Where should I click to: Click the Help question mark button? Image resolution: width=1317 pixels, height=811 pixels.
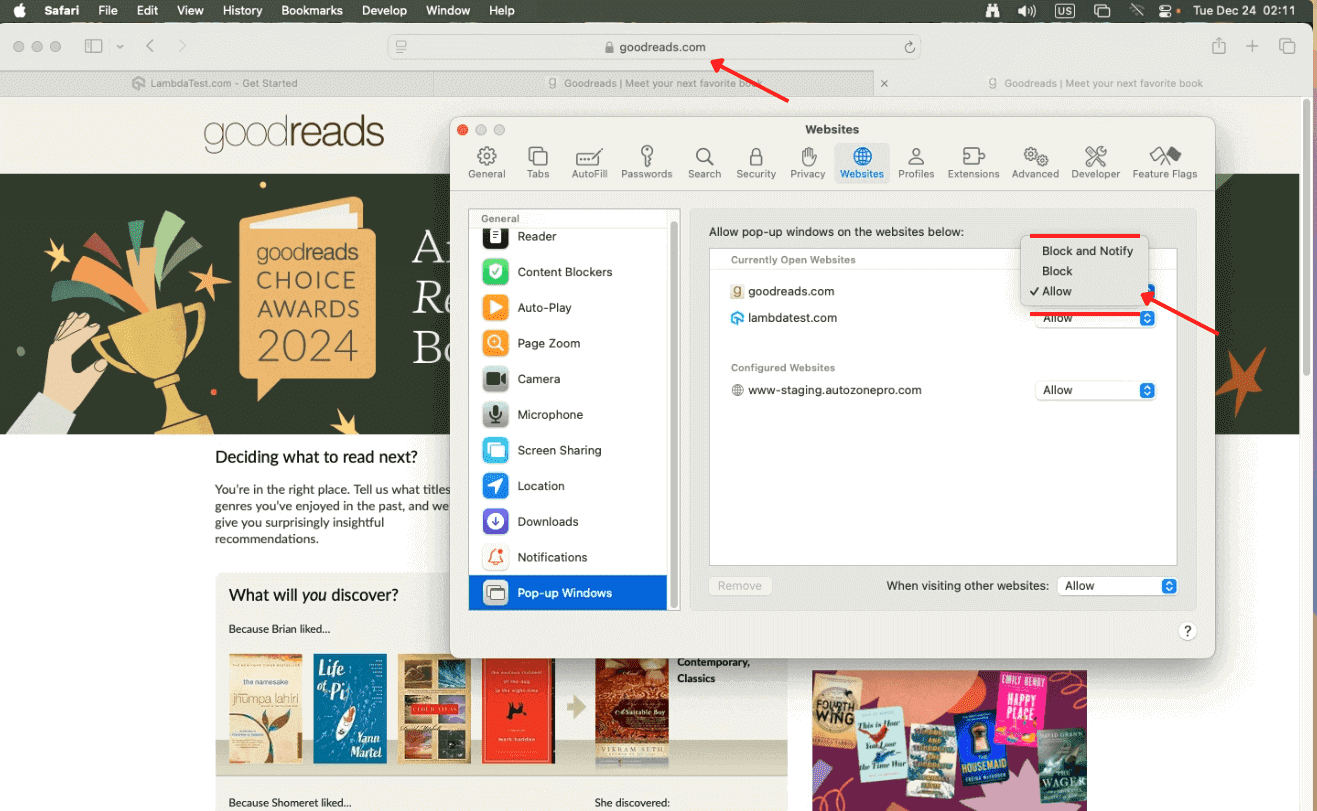[x=1187, y=631]
